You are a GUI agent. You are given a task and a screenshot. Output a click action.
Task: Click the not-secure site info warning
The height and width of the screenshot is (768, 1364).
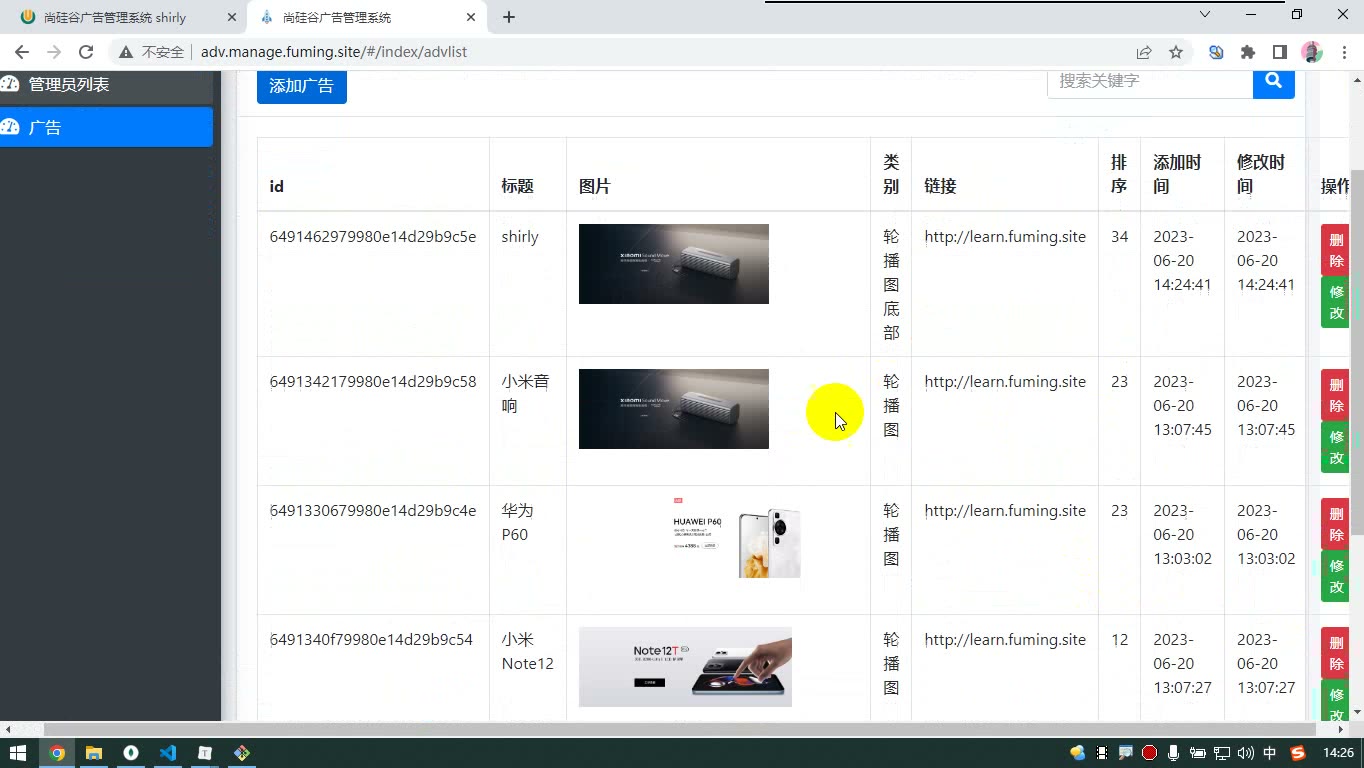(151, 52)
